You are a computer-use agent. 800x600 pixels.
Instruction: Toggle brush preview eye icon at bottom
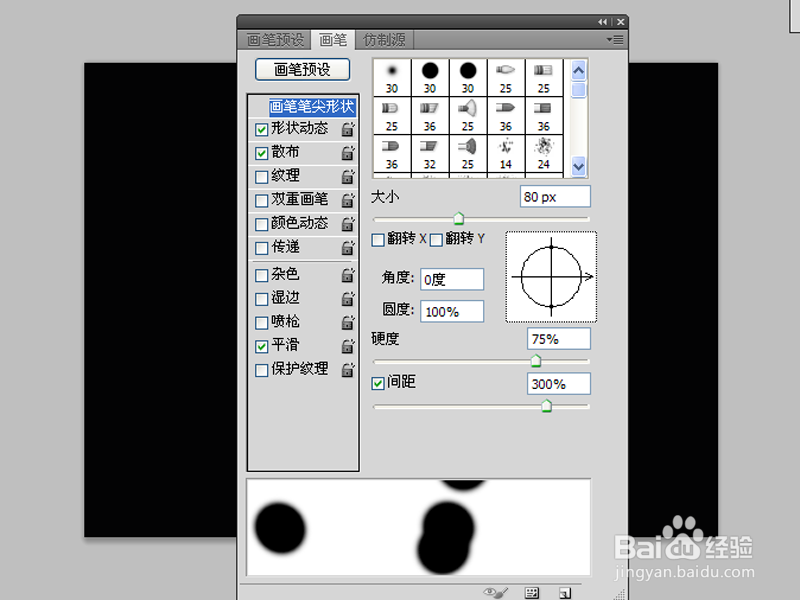[495, 592]
